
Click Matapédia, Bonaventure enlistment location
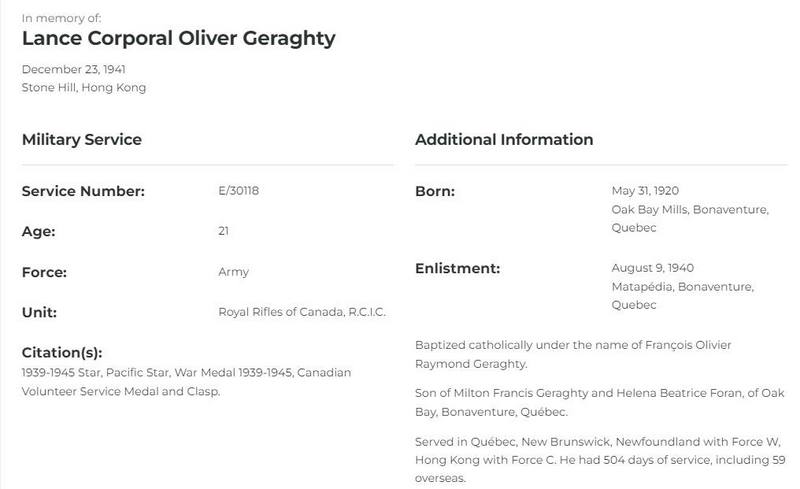coord(683,287)
